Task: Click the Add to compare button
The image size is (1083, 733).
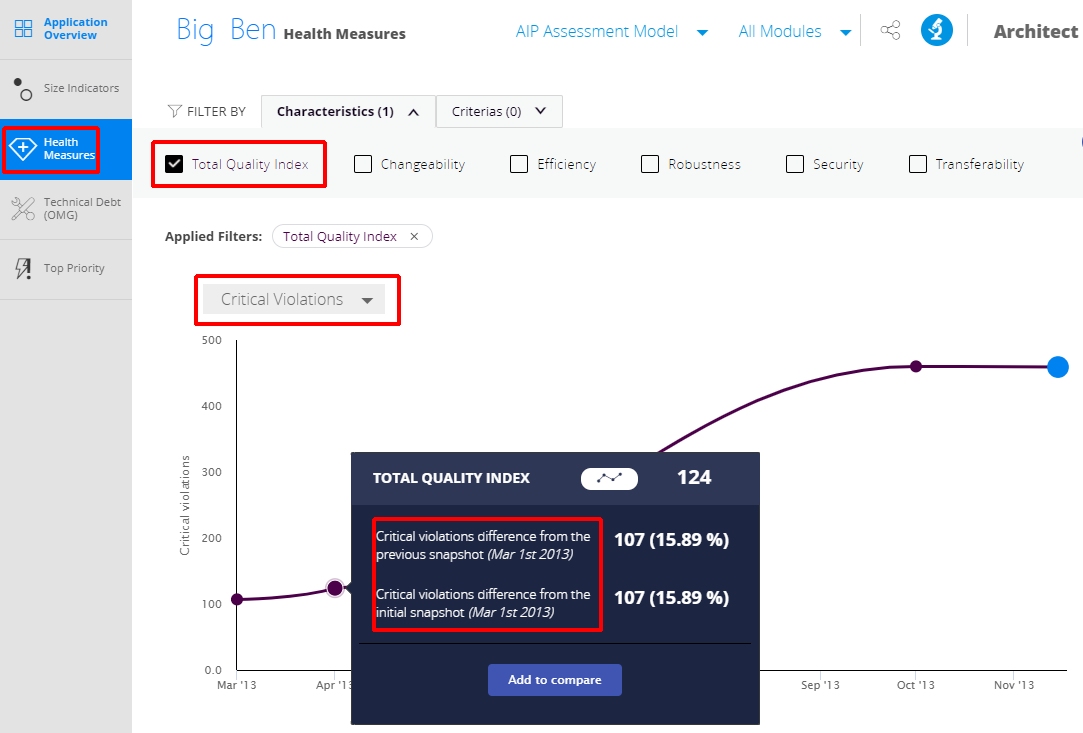Action: 555,680
